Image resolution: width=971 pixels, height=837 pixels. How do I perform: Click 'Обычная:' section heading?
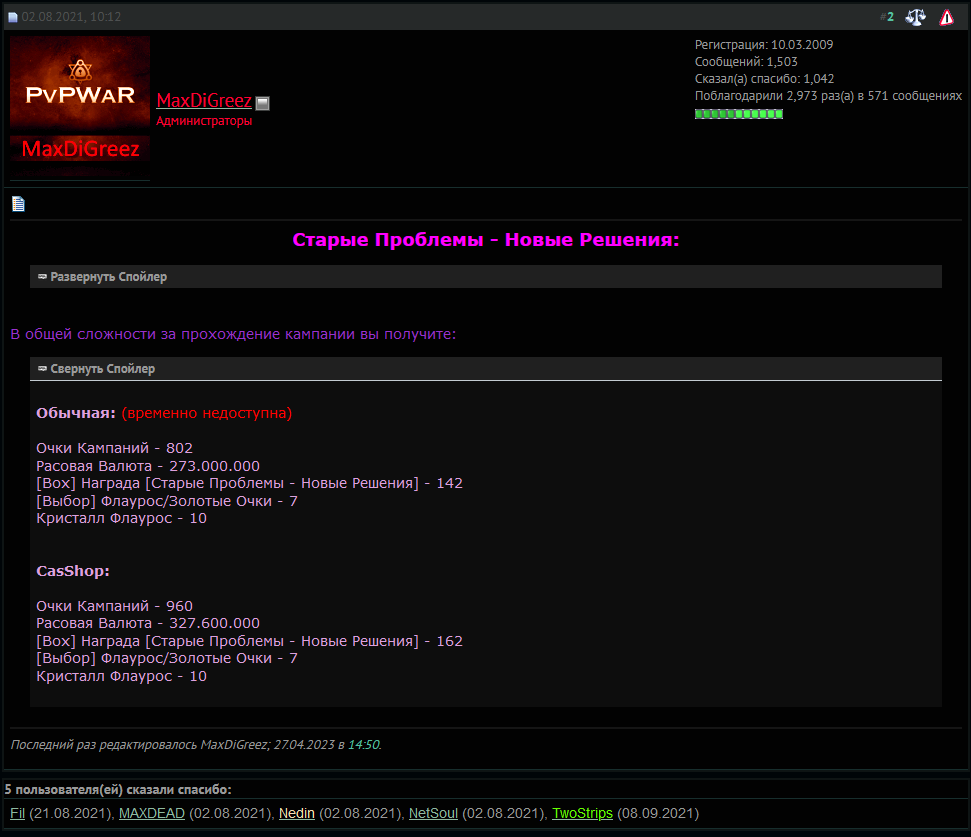(x=76, y=413)
